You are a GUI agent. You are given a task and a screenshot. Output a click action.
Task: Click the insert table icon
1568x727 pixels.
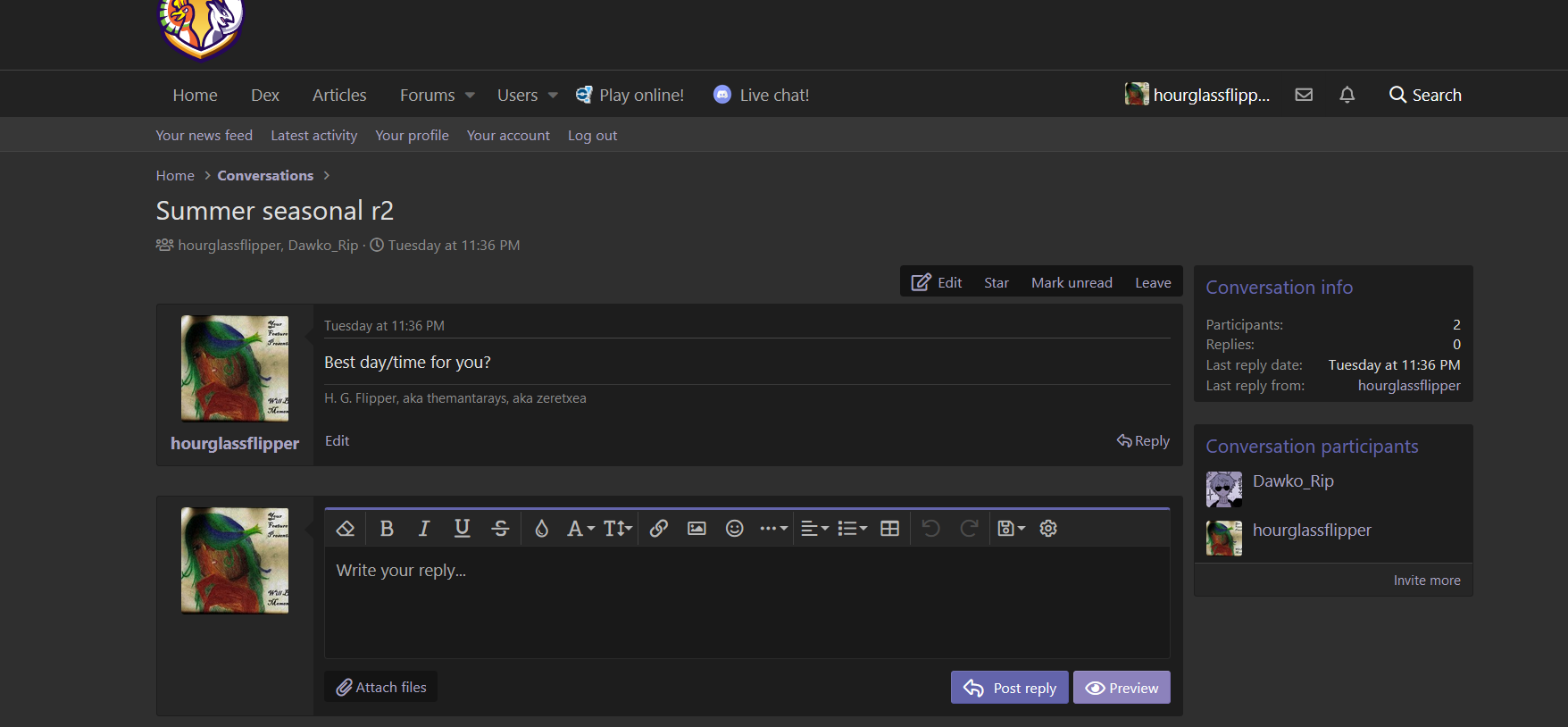point(889,529)
